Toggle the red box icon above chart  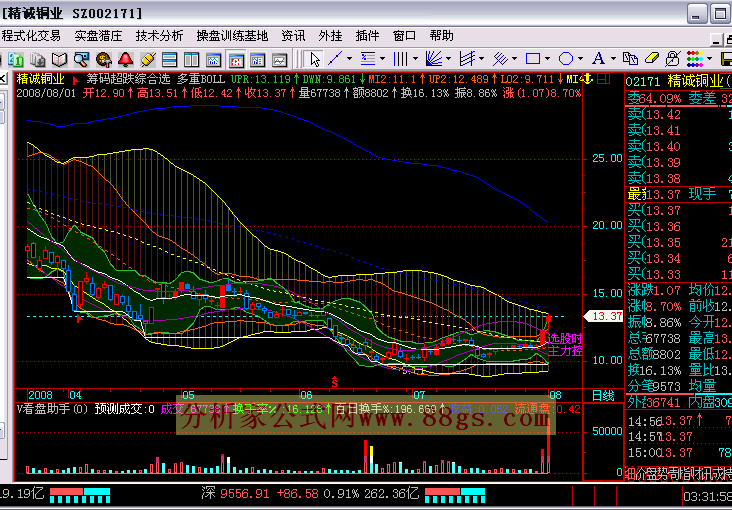pyautogui.click(x=604, y=79)
